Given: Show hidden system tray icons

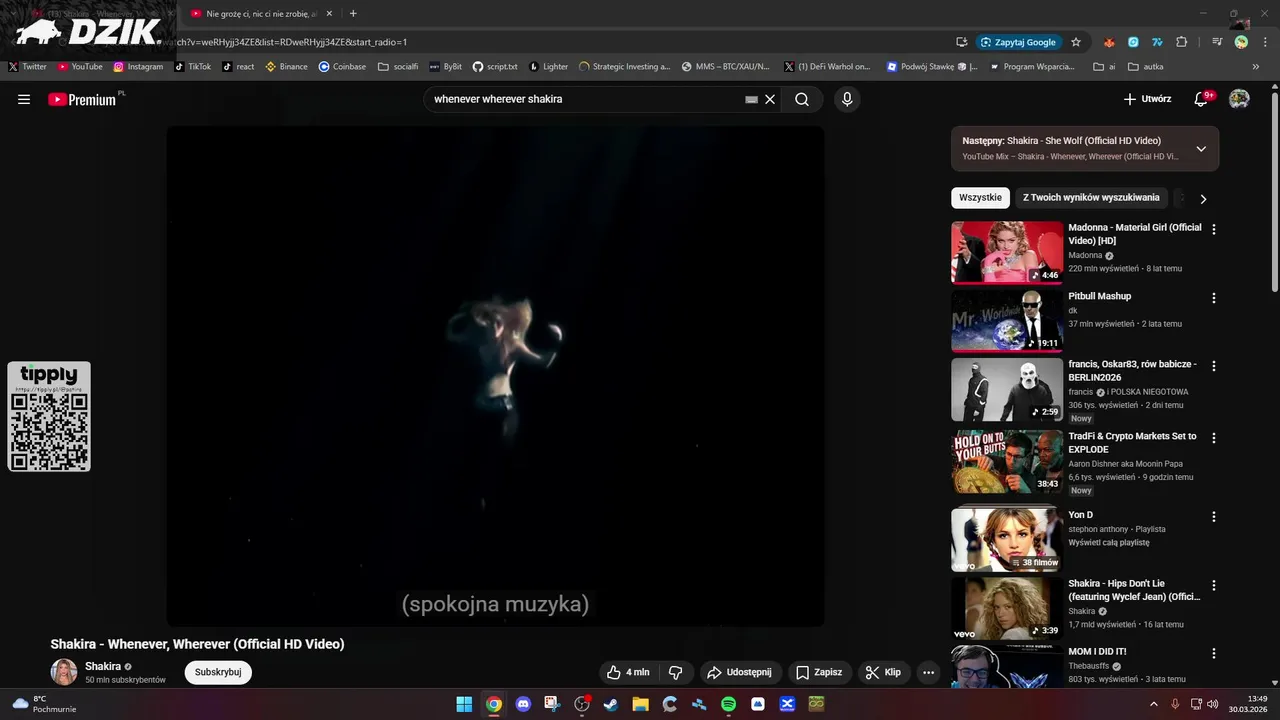Looking at the screenshot, I should click(1153, 704).
